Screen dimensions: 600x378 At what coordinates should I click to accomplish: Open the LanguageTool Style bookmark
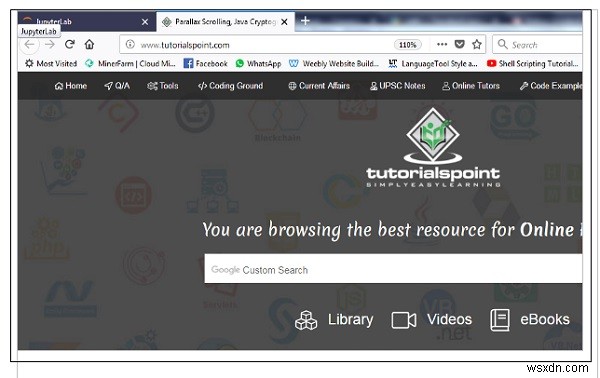click(433, 64)
